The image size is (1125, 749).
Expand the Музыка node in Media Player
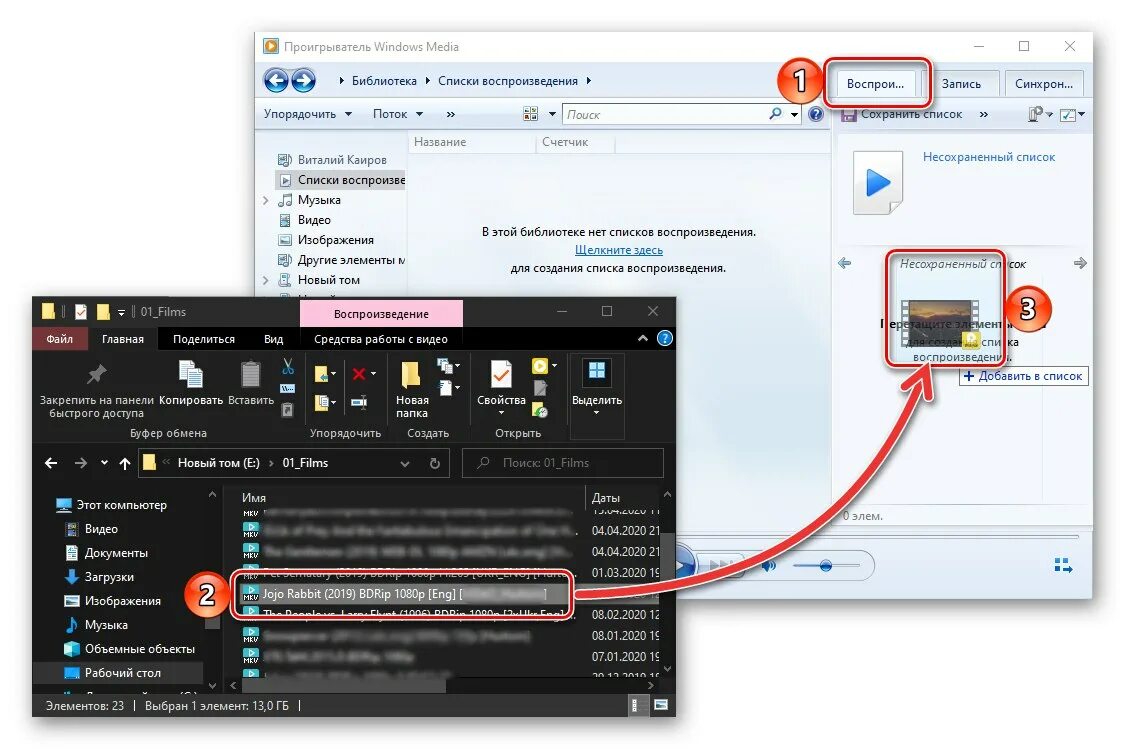(x=266, y=200)
